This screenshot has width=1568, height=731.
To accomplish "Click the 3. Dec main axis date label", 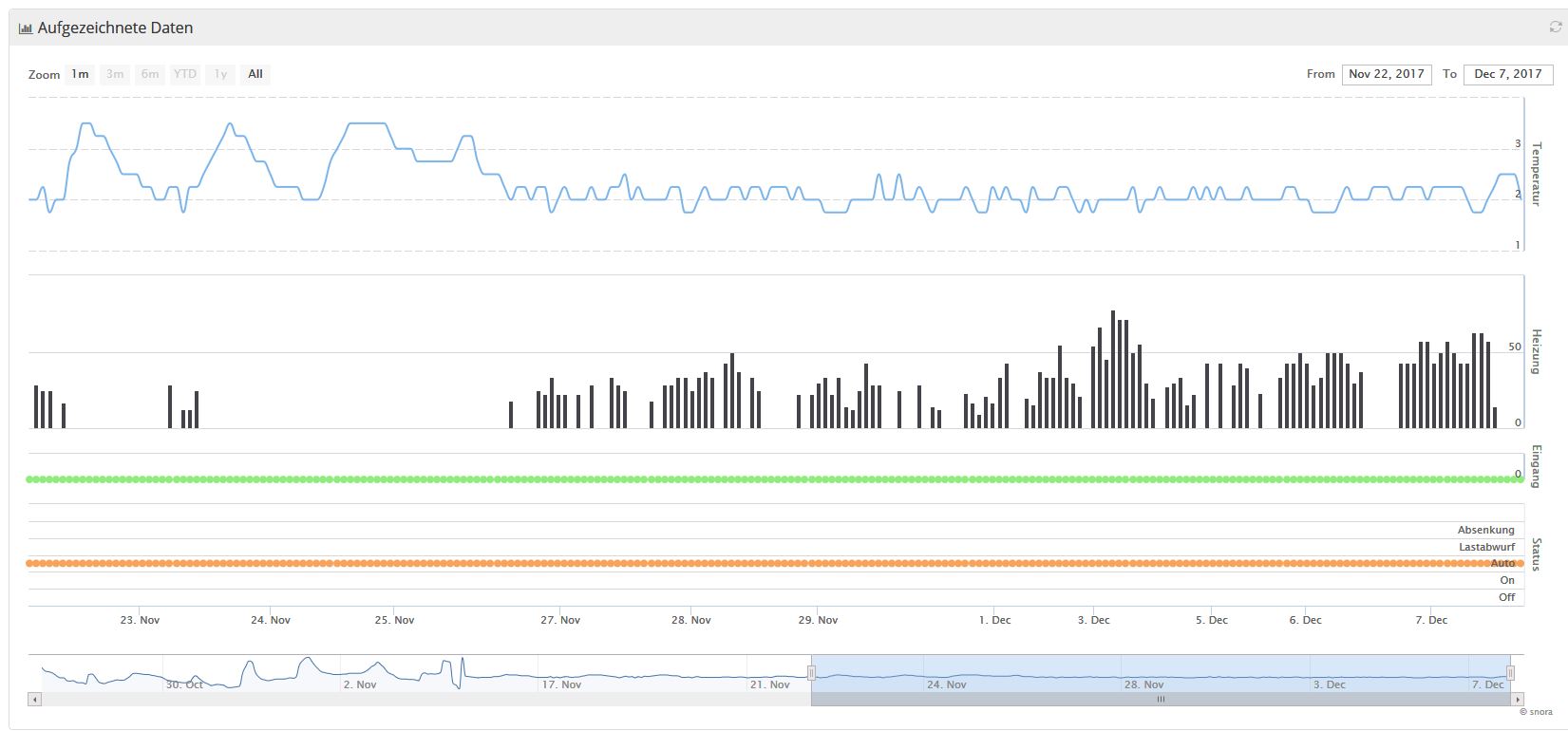I will click(1094, 620).
